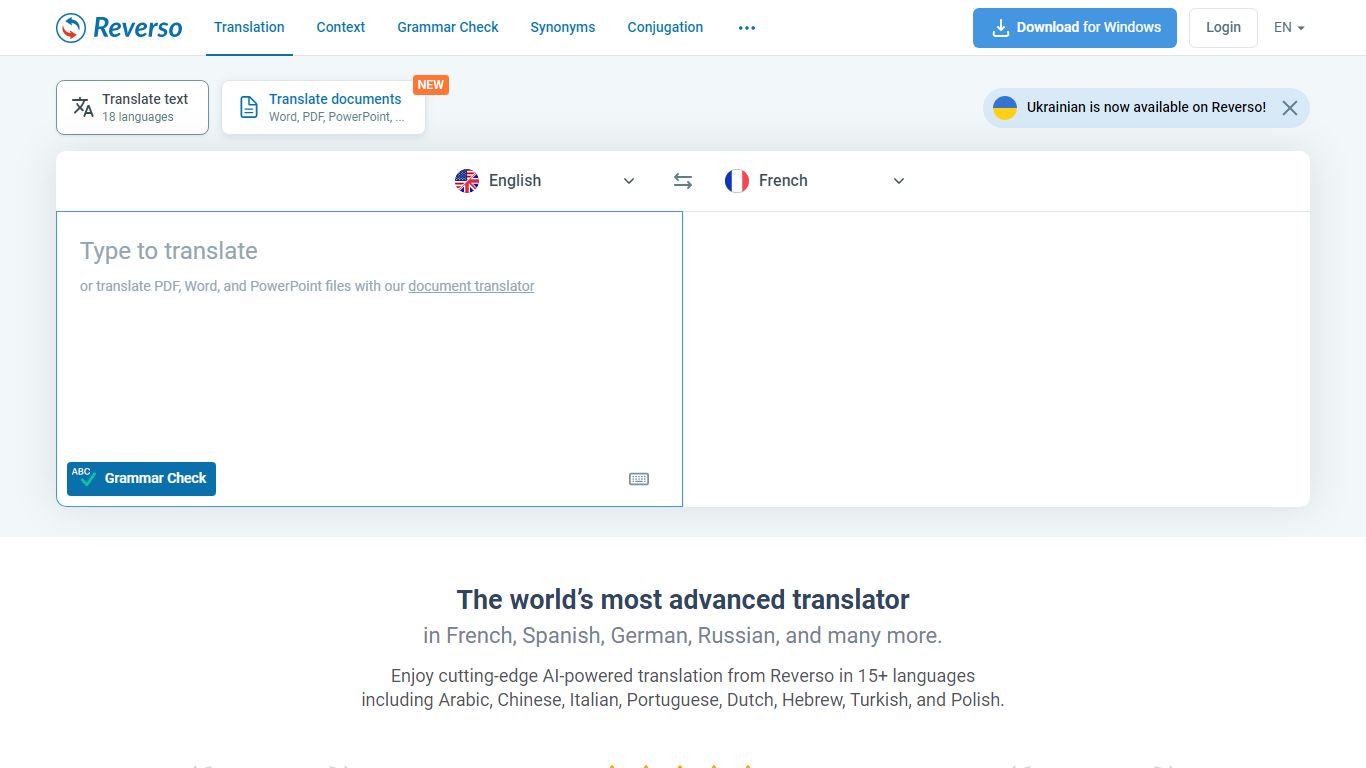Click the Login button
The width and height of the screenshot is (1366, 768).
click(x=1223, y=28)
